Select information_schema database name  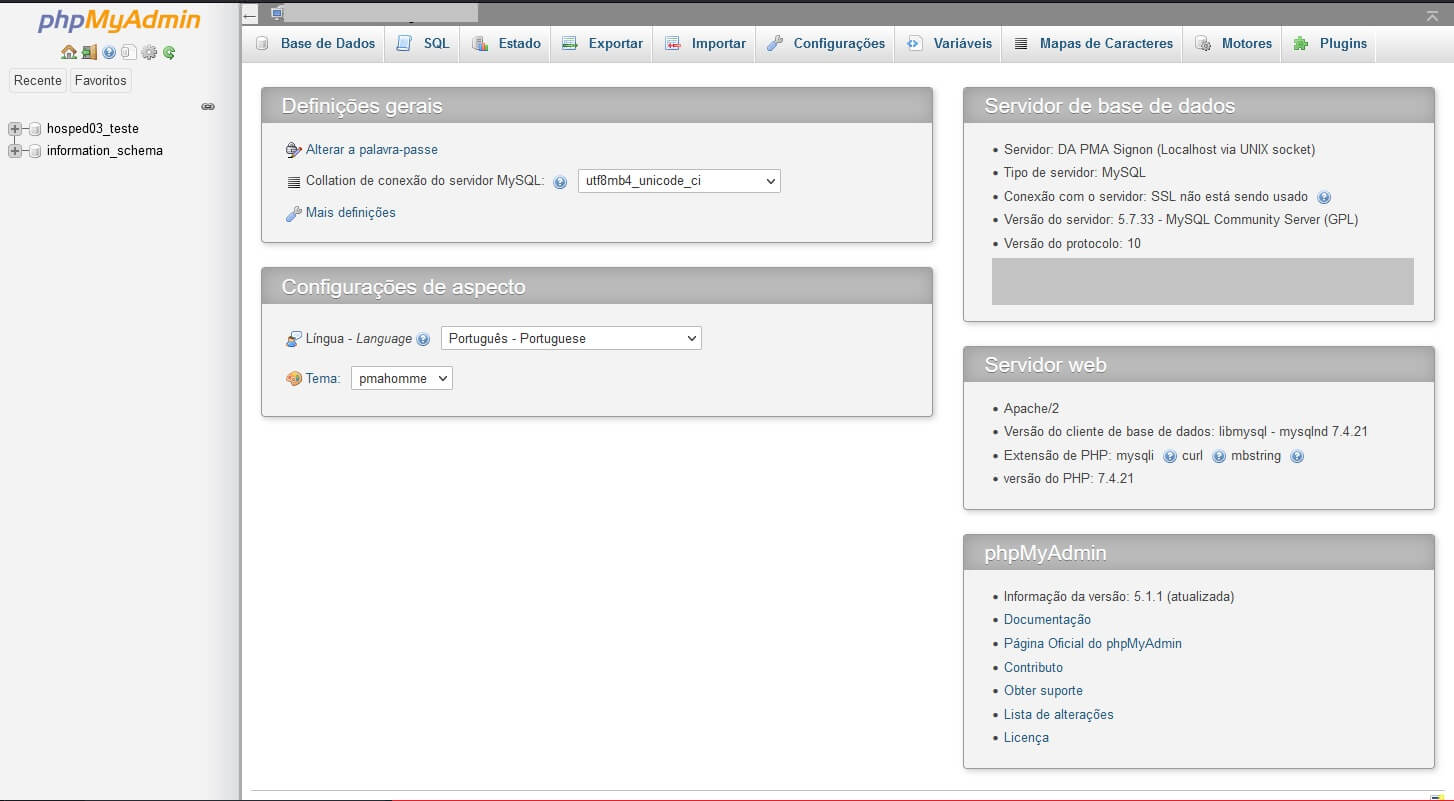[x=105, y=151]
